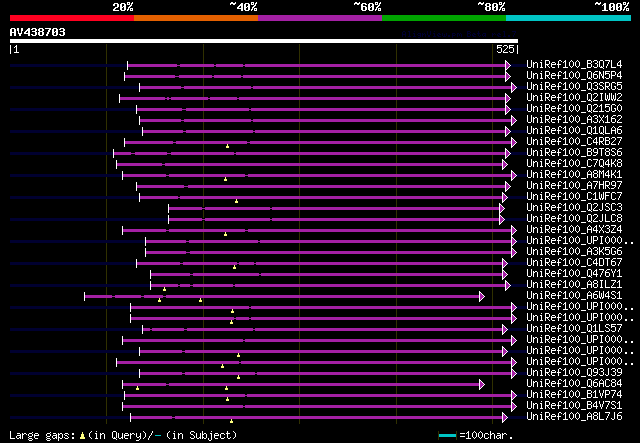
Task: Click the arrowhead ending the Q6AC84 alignment
Action: pyautogui.click(x=482, y=385)
